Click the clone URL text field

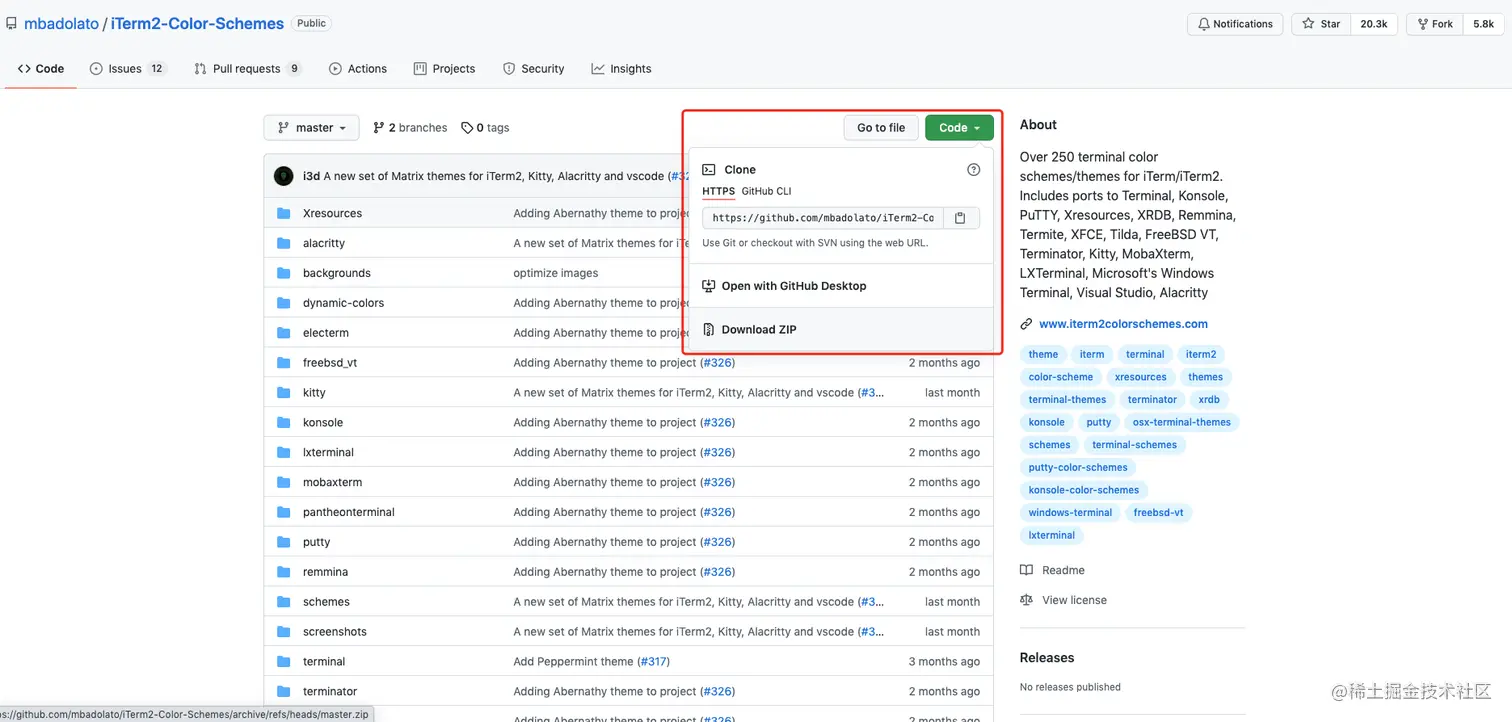point(822,218)
